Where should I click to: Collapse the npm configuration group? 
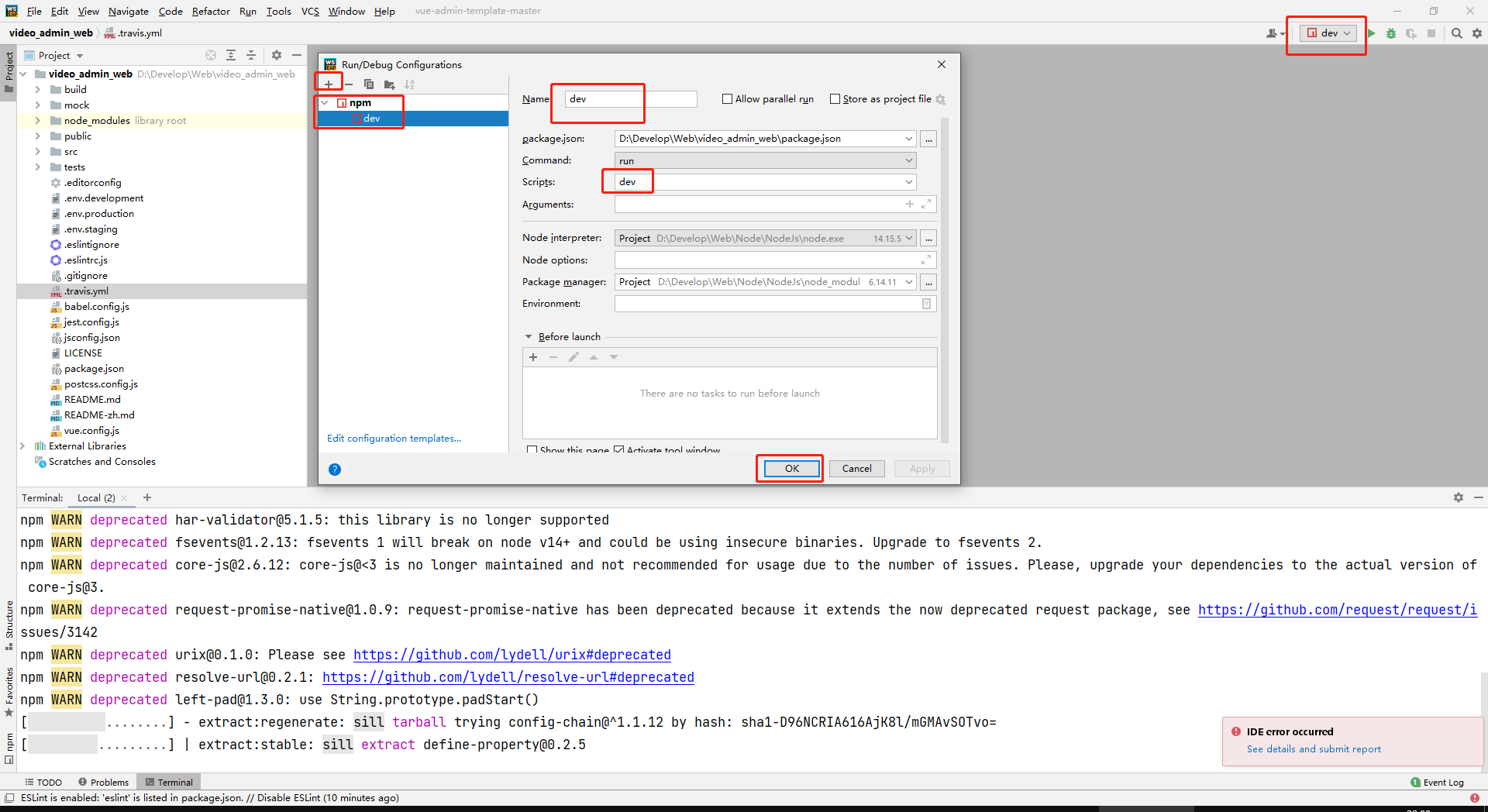[325, 103]
